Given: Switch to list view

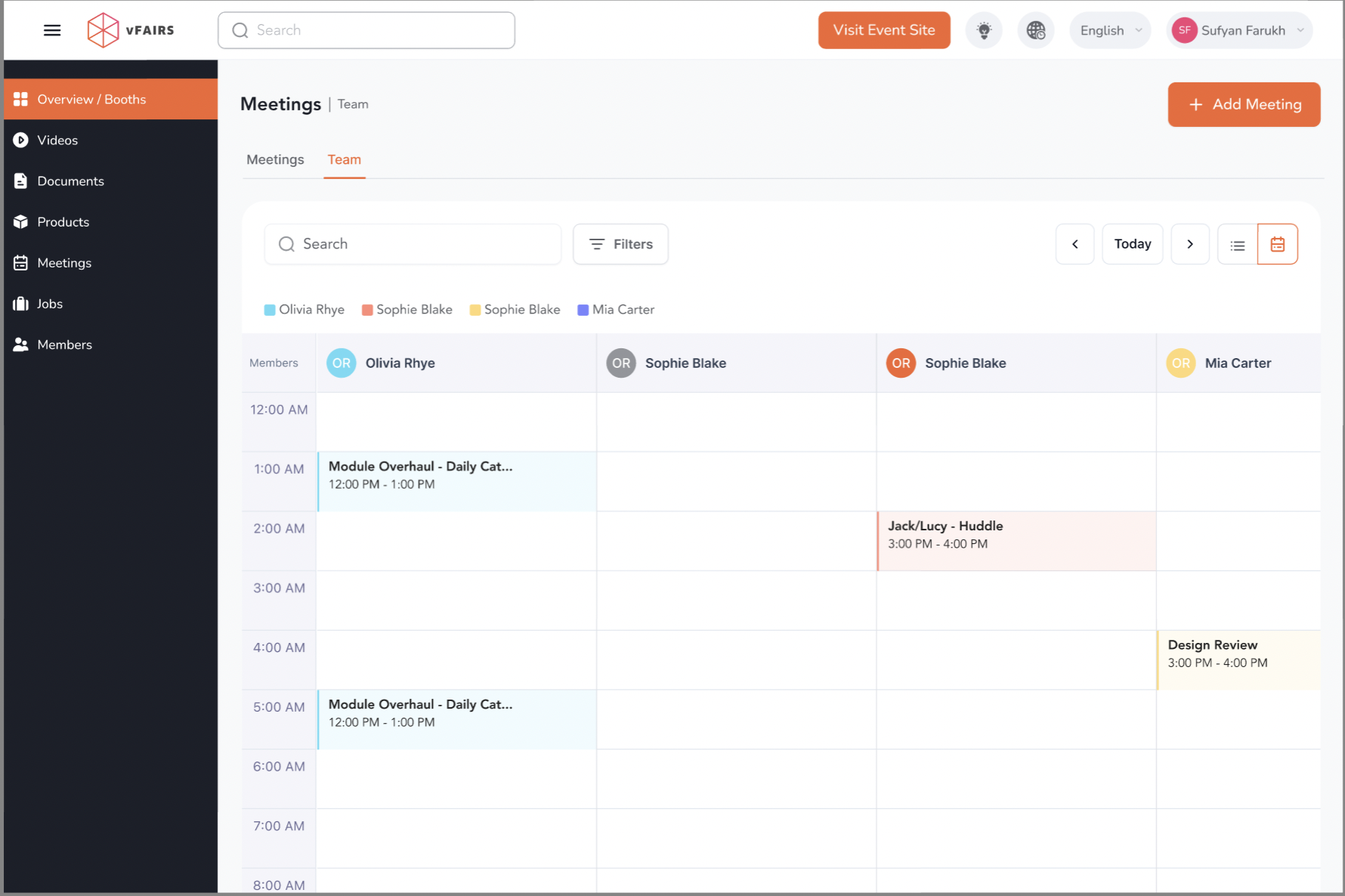Looking at the screenshot, I should [x=1237, y=245].
